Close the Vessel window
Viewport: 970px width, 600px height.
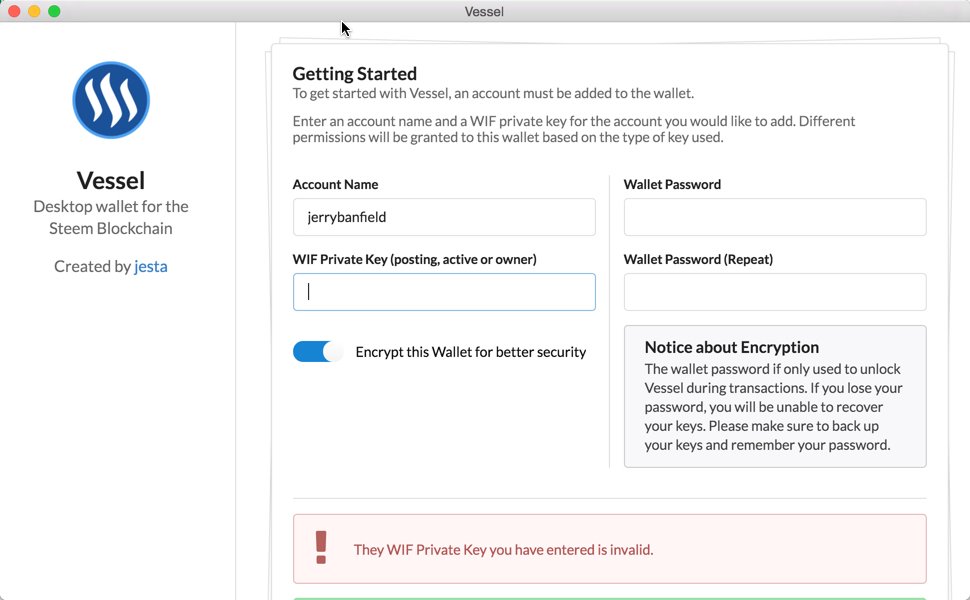click(14, 11)
